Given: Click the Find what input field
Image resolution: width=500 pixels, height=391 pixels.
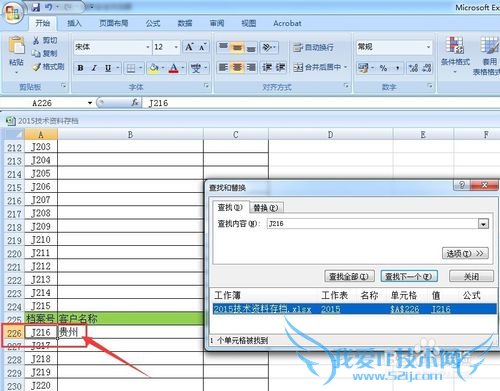Looking at the screenshot, I should (372, 224).
